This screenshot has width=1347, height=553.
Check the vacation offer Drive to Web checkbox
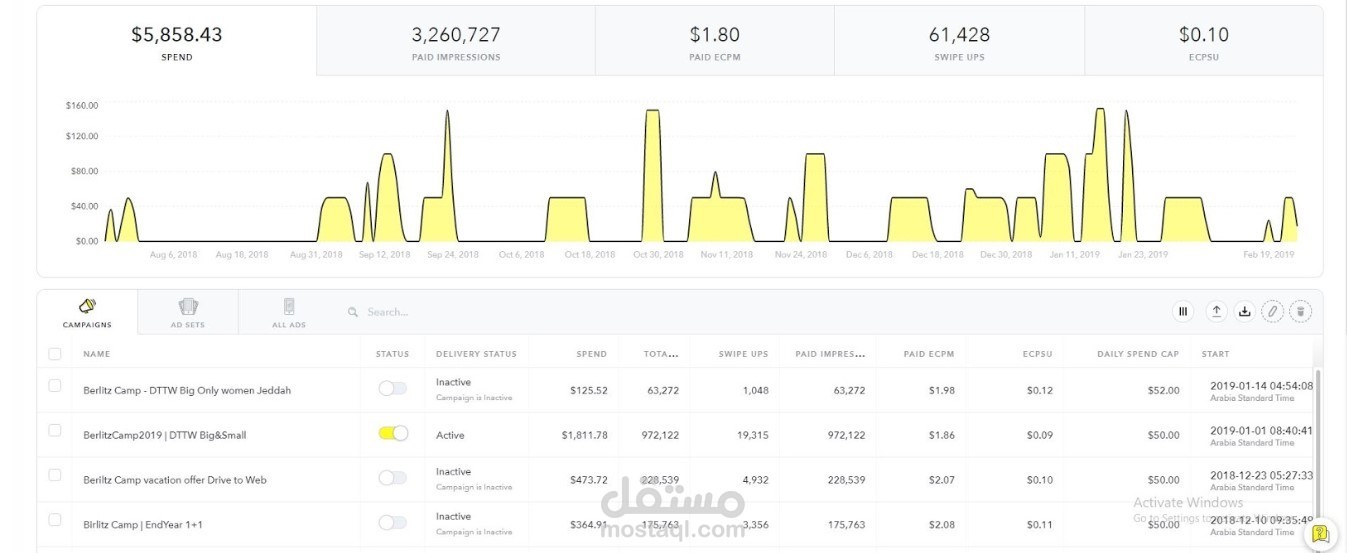55,475
